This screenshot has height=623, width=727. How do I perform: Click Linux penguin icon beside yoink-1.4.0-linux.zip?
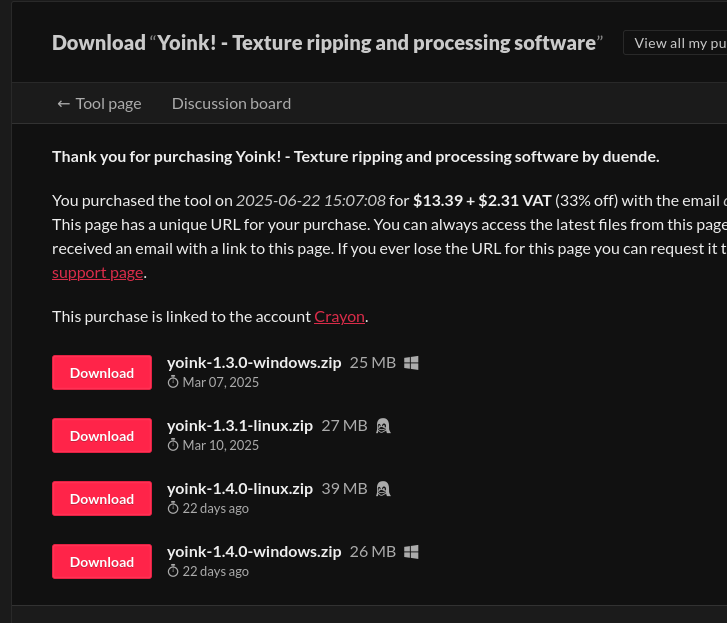click(x=382, y=489)
